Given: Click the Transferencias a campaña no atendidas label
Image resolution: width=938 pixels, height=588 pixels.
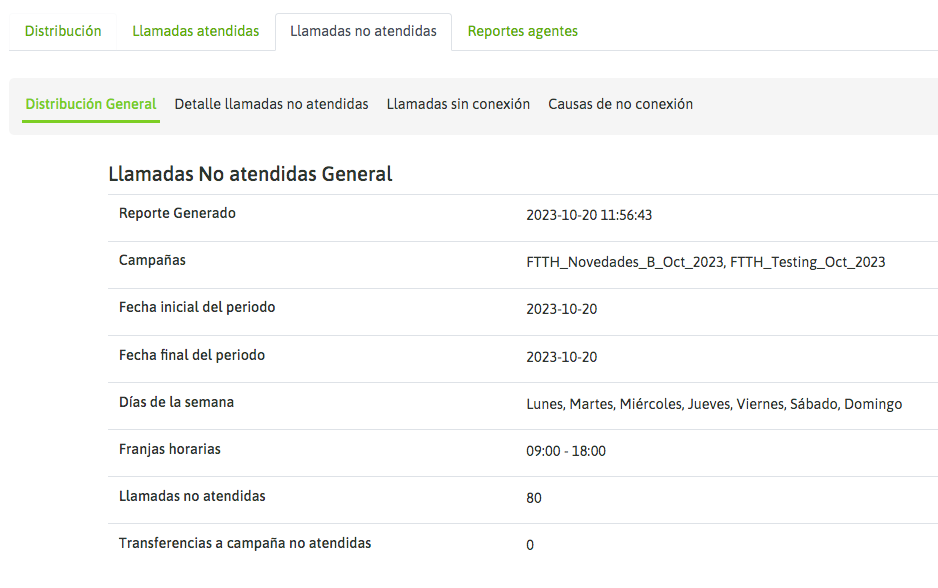Looking at the screenshot, I should pos(245,543).
